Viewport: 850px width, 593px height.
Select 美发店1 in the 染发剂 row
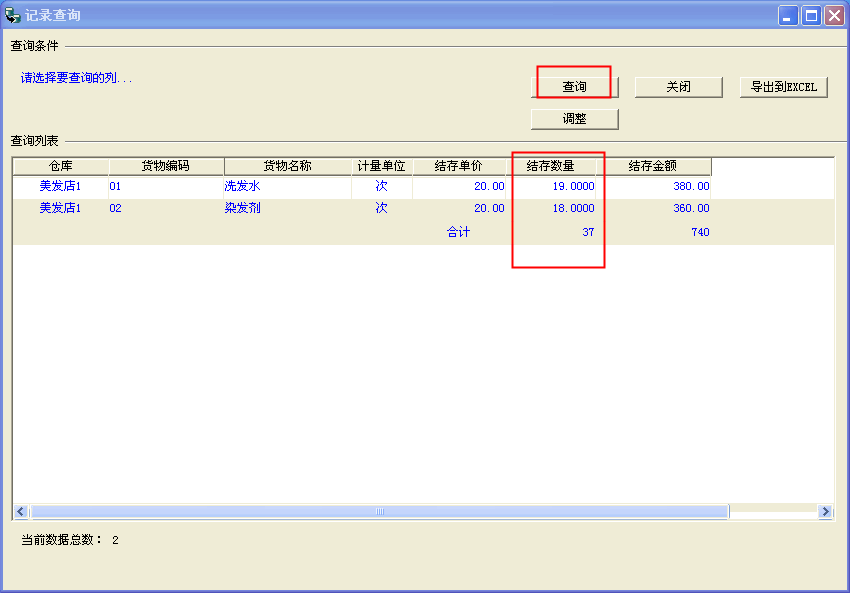coord(60,208)
